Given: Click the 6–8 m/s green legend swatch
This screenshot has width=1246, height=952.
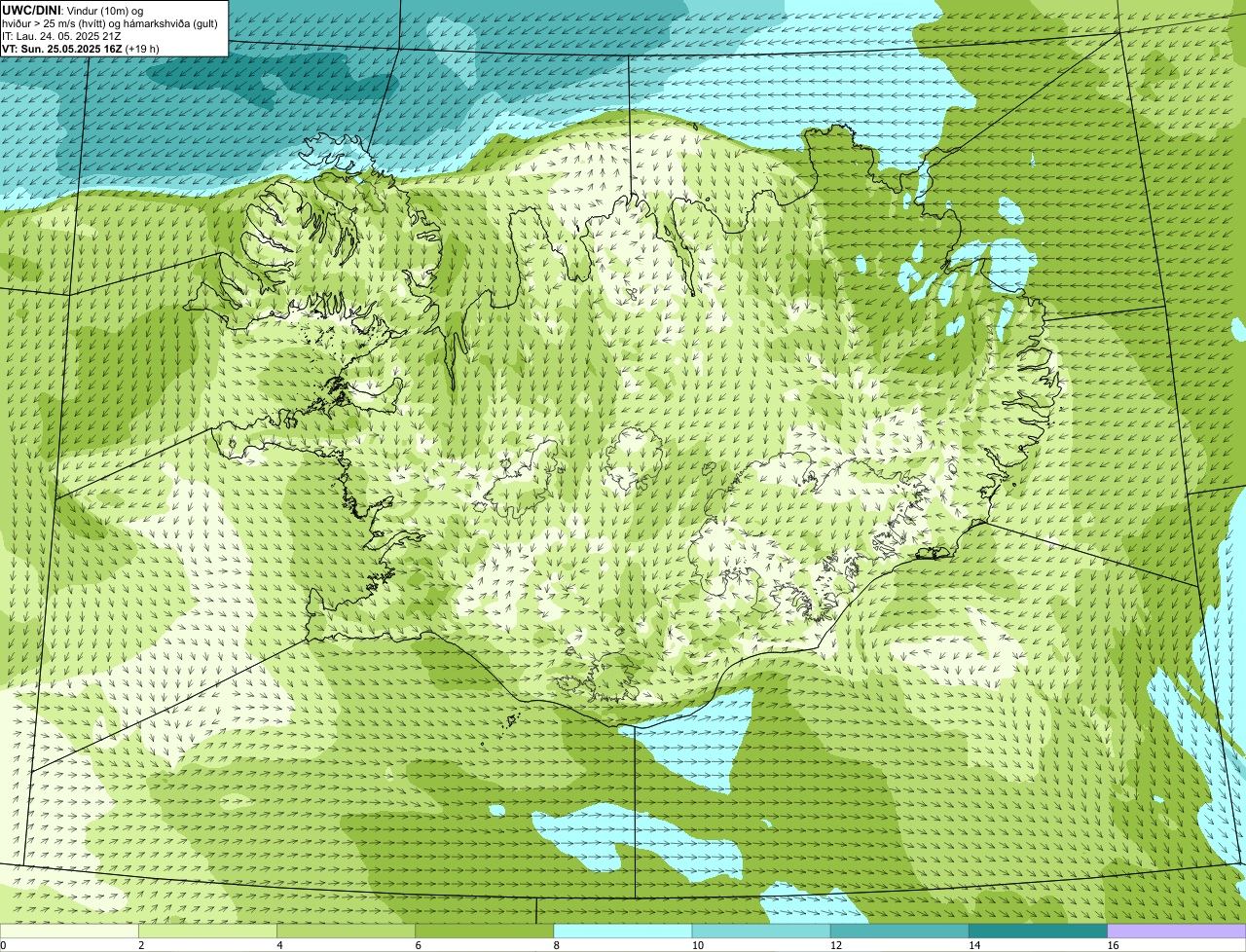Looking at the screenshot, I should coord(484,932).
